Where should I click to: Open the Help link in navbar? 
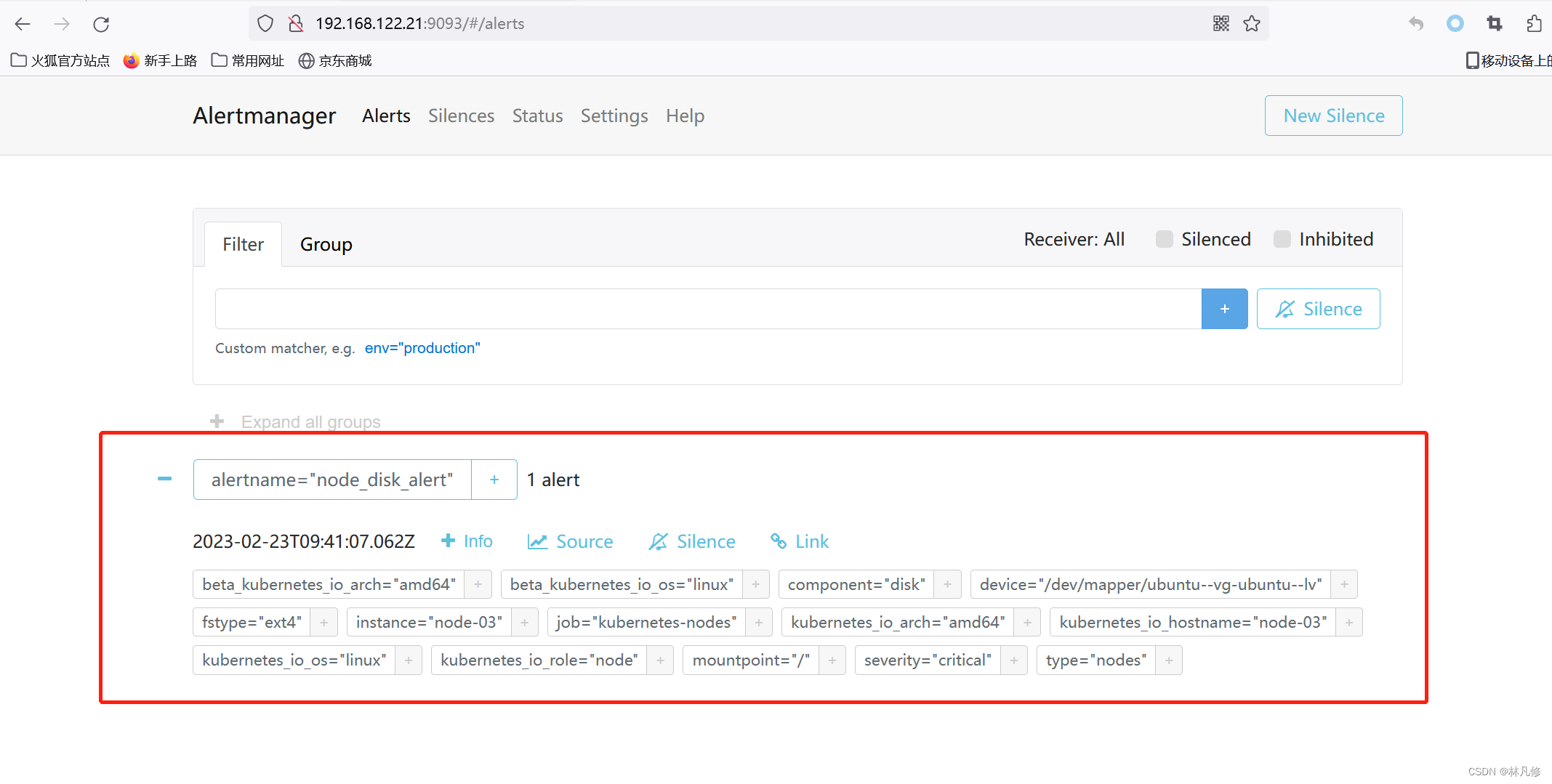point(685,116)
